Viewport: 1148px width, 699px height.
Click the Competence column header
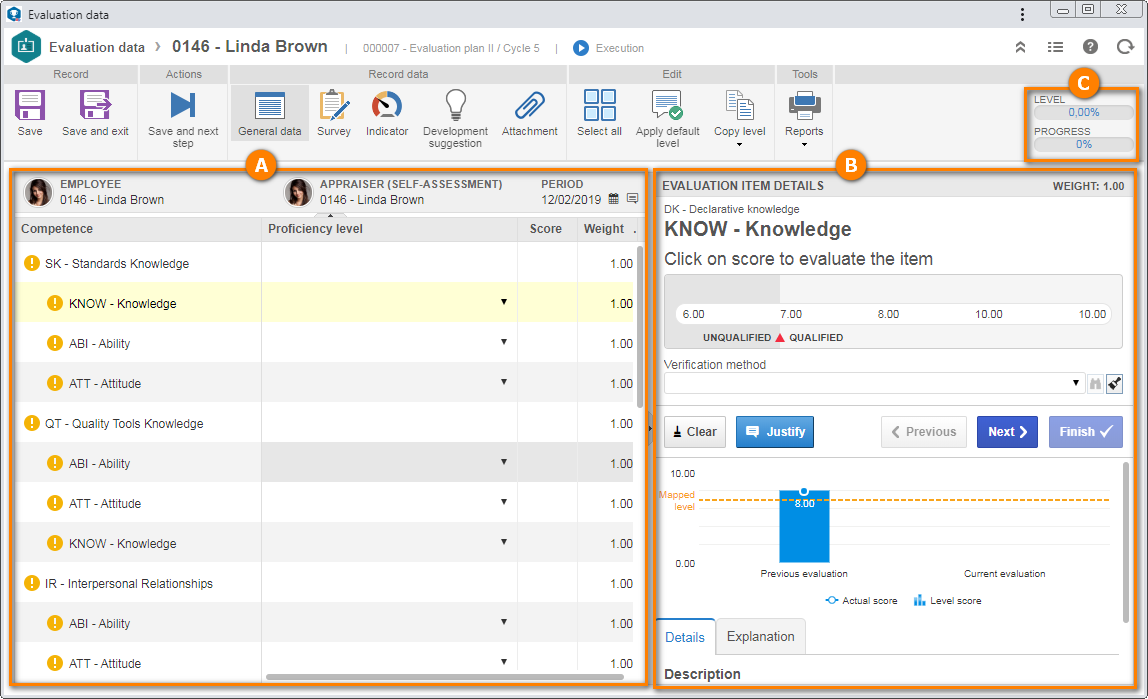coord(138,228)
